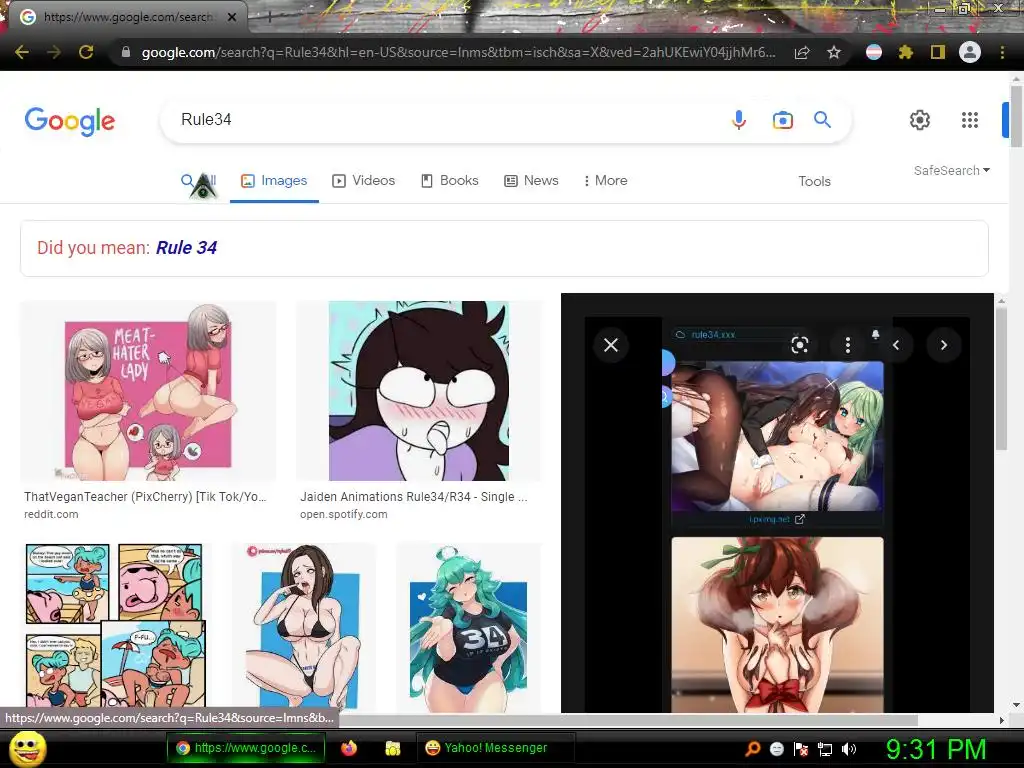Open the Google apps grid
Screen dimensions: 1024x768
[970, 120]
